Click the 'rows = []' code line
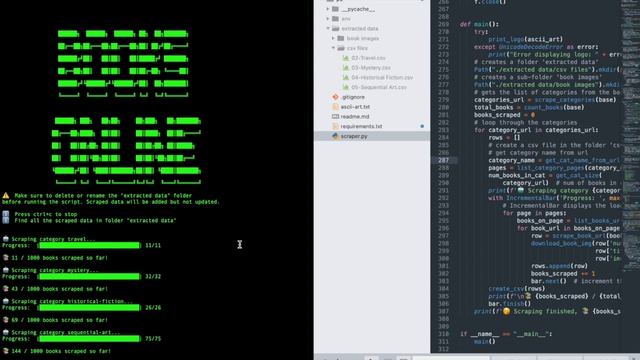The width and height of the screenshot is (640, 360). pyautogui.click(x=504, y=138)
